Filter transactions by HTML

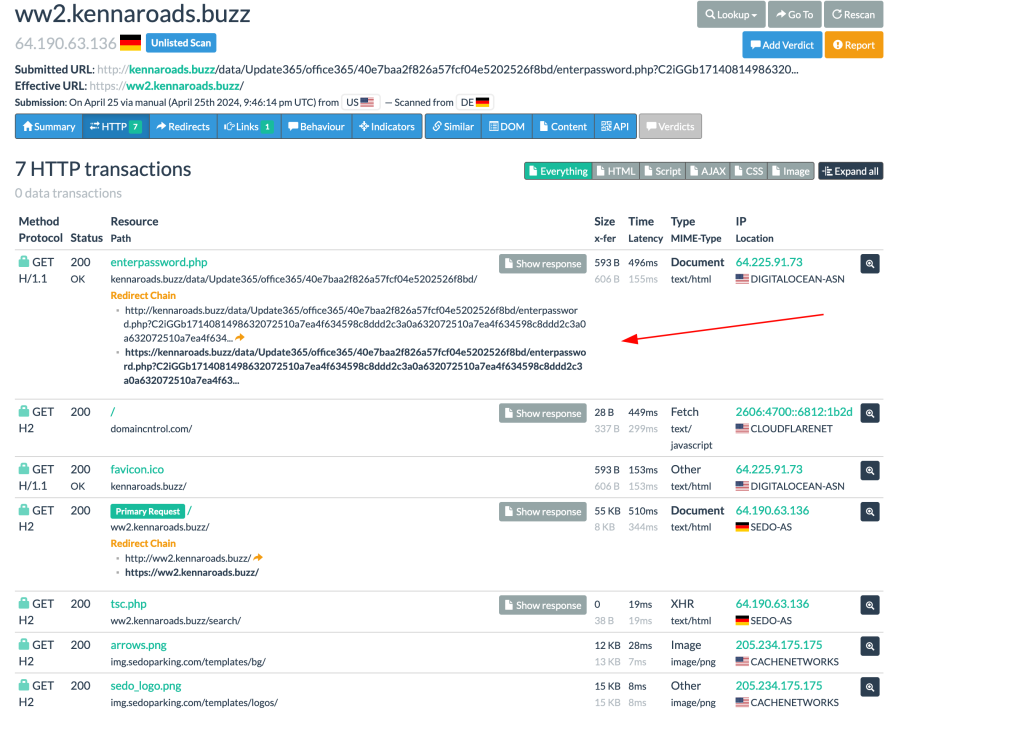(x=615, y=171)
